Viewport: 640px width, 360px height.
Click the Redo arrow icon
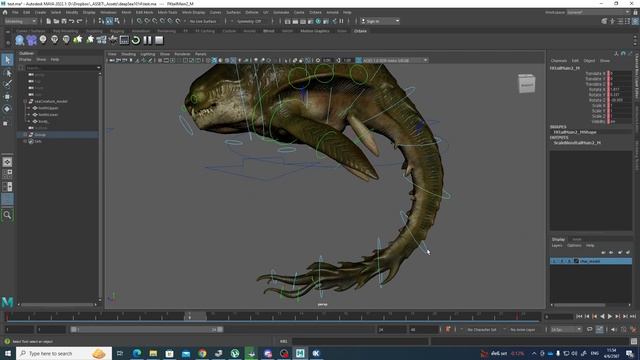click(x=80, y=21)
